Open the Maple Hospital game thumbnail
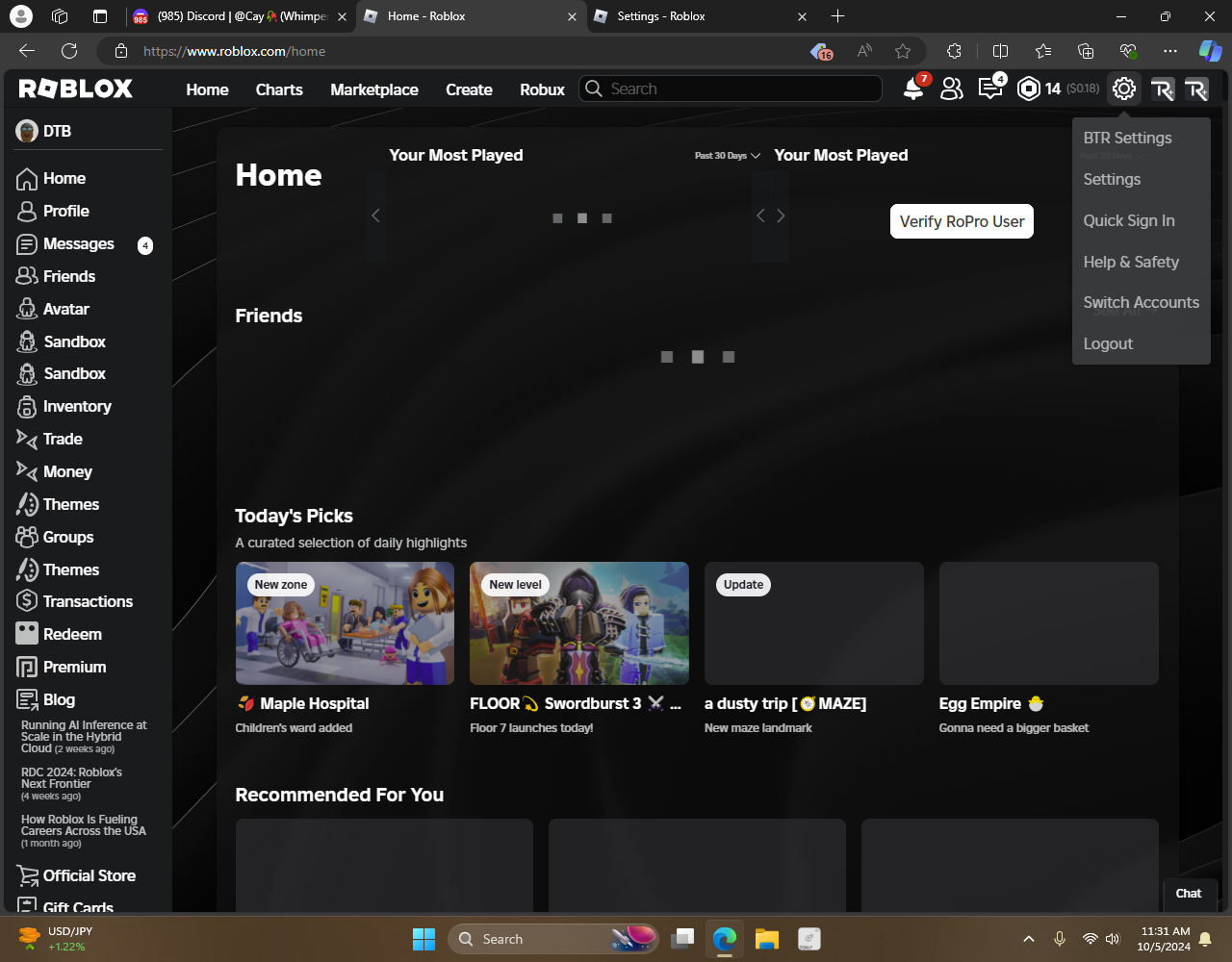The image size is (1232, 962). click(x=345, y=623)
